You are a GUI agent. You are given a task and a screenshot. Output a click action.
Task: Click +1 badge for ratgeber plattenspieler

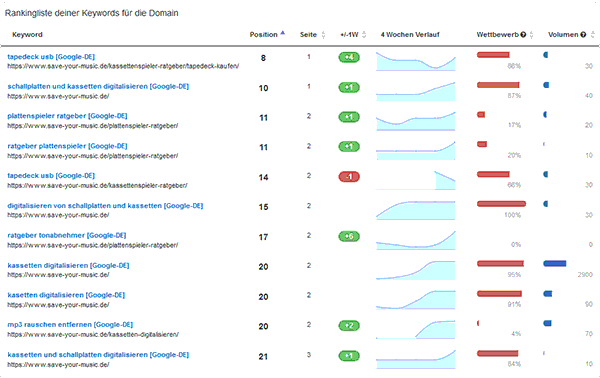tap(349, 147)
